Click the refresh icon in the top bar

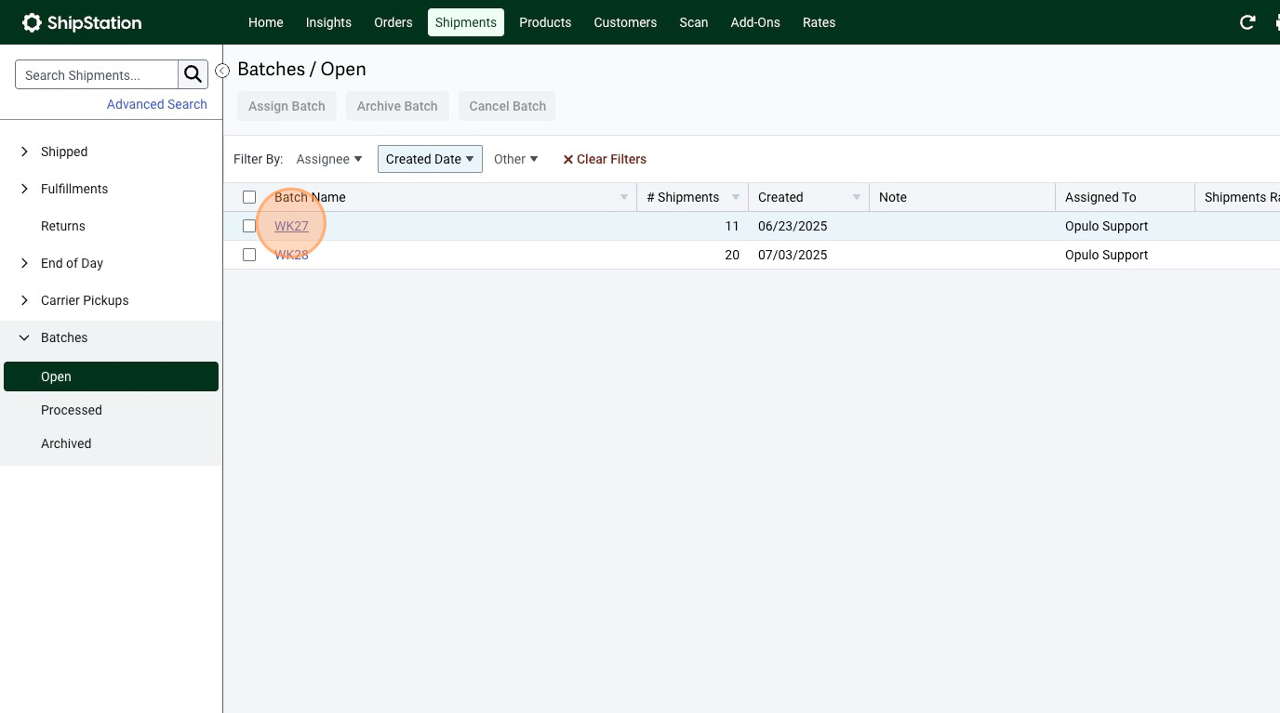tap(1247, 22)
